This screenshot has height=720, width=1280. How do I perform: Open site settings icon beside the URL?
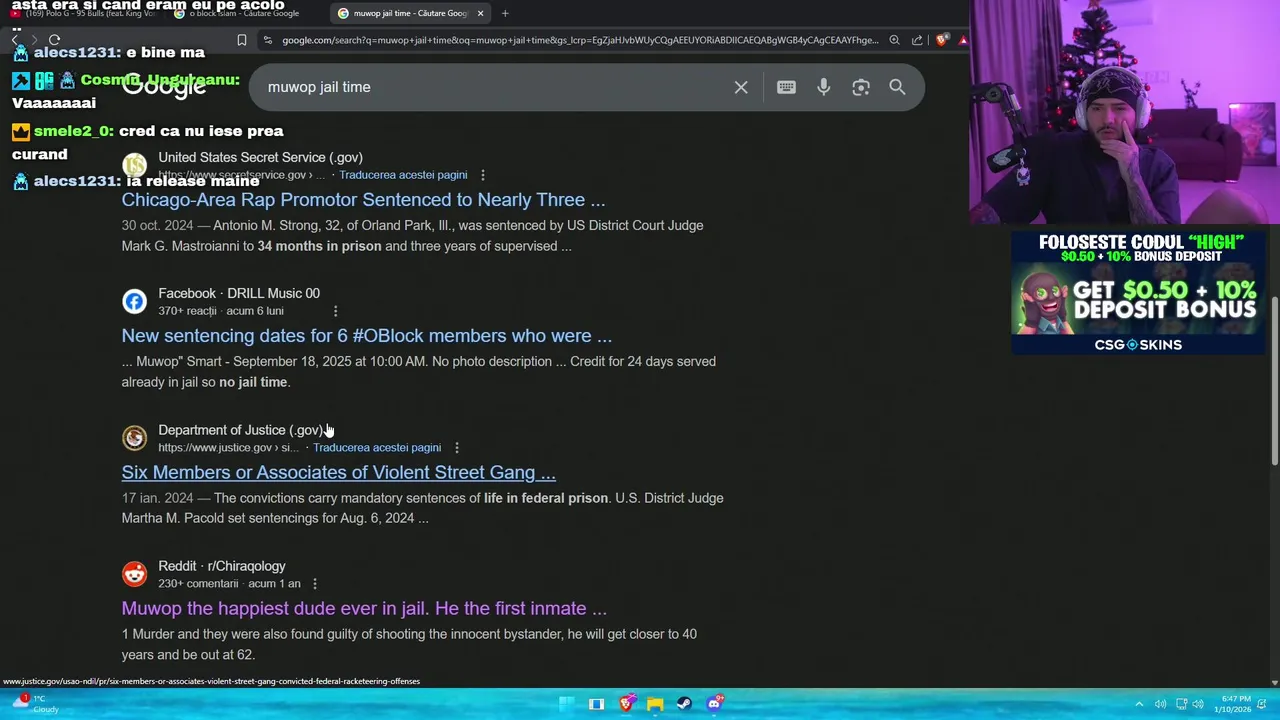[267, 40]
